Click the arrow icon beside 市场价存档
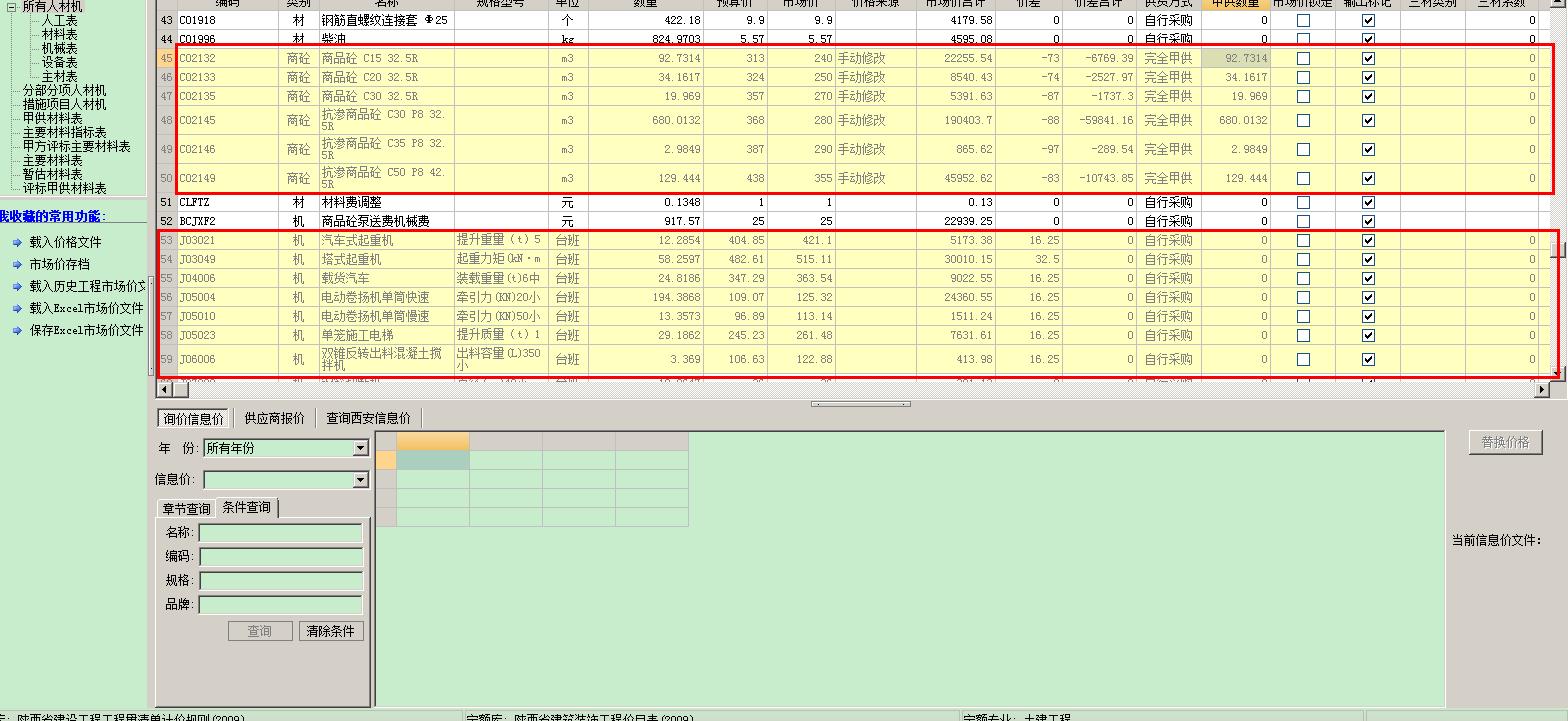This screenshot has height=721, width=1568. [17, 264]
